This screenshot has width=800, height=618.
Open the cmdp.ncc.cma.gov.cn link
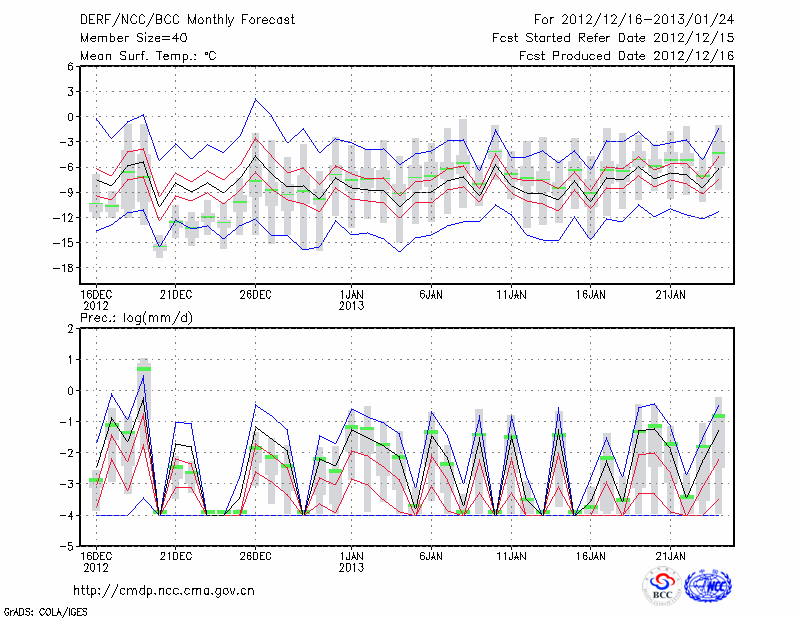[x=164, y=590]
